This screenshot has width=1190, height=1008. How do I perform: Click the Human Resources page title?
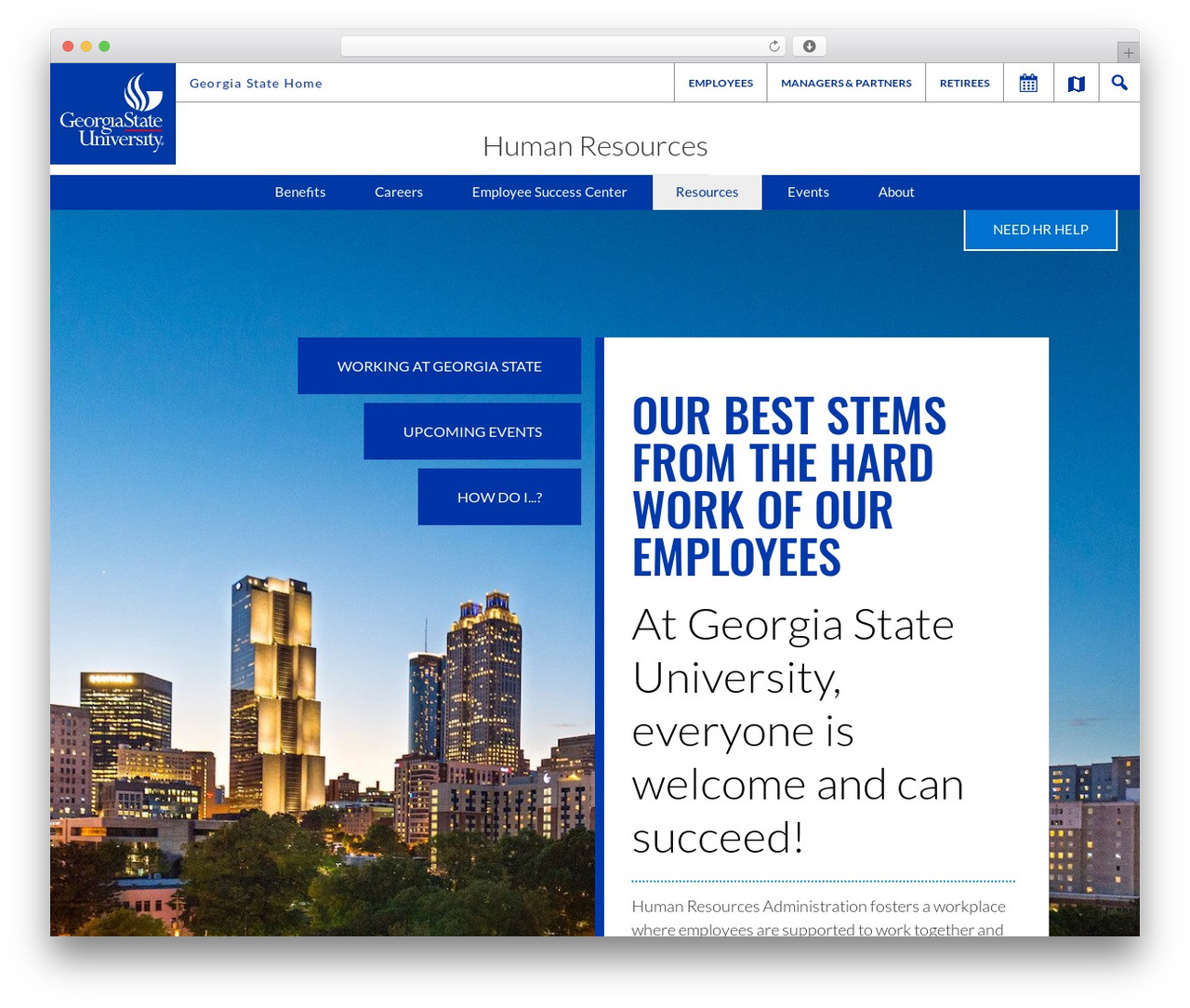click(595, 146)
